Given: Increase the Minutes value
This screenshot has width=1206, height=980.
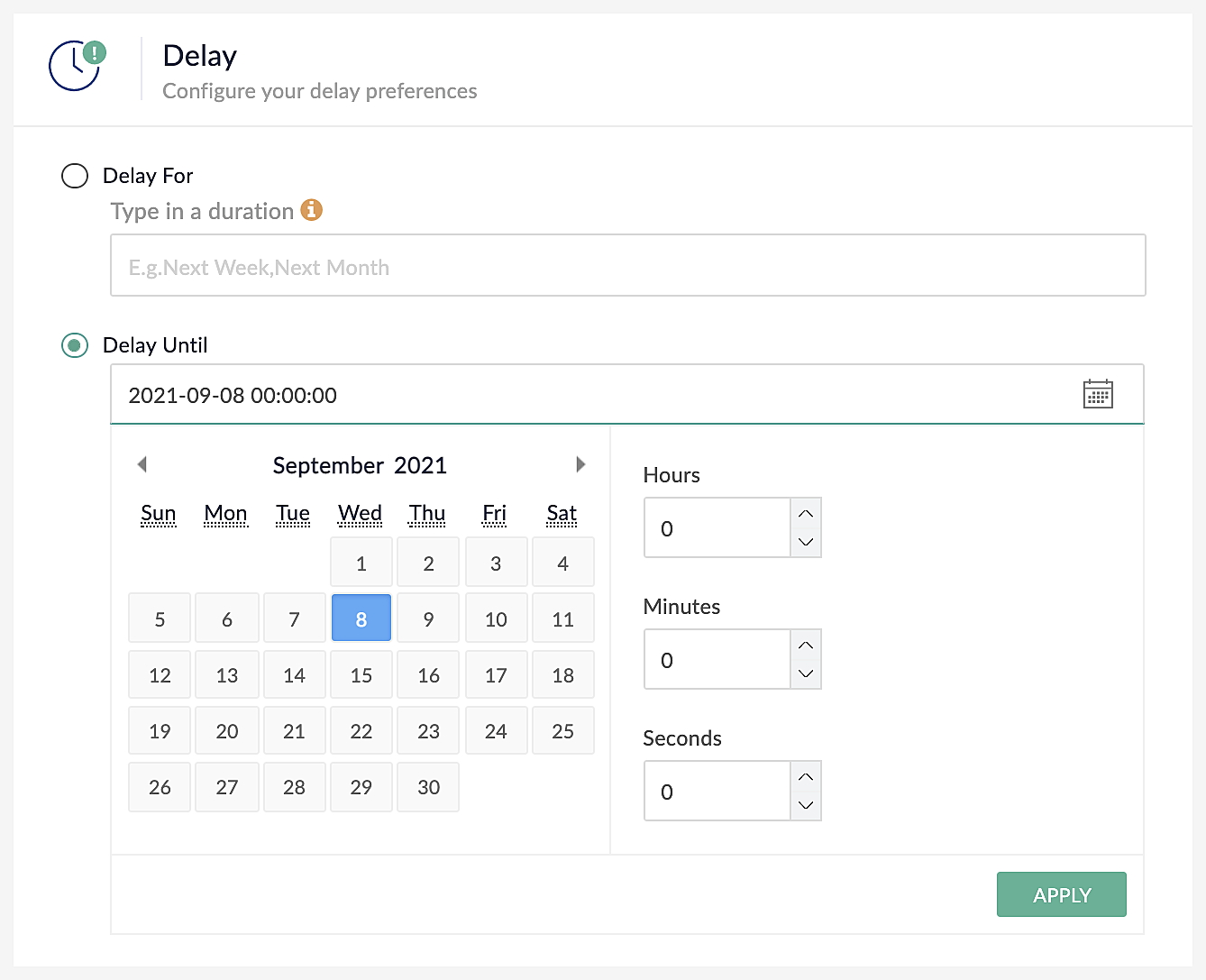Looking at the screenshot, I should click(x=806, y=645).
